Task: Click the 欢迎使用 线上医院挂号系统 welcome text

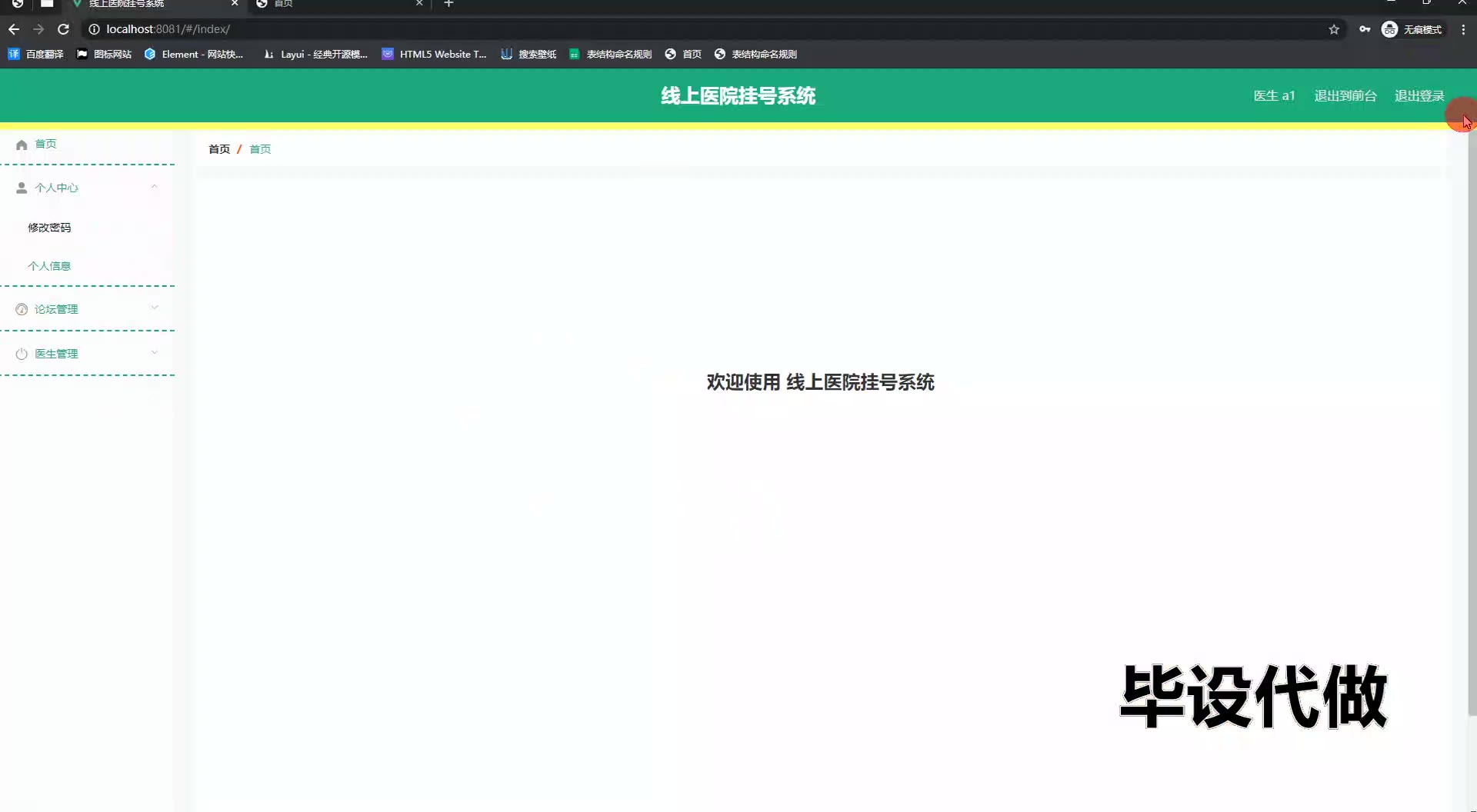Action: tap(820, 382)
